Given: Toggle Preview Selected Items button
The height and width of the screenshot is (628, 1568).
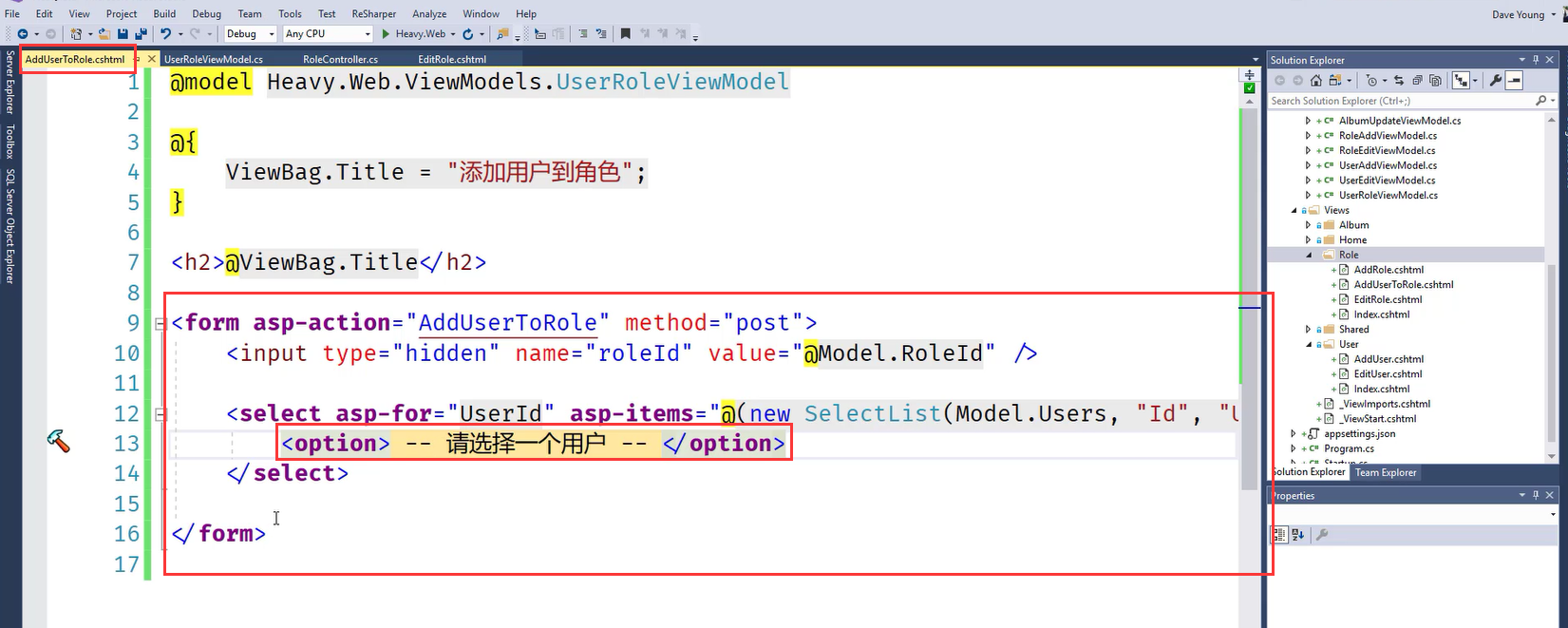Looking at the screenshot, I should coord(1514,81).
